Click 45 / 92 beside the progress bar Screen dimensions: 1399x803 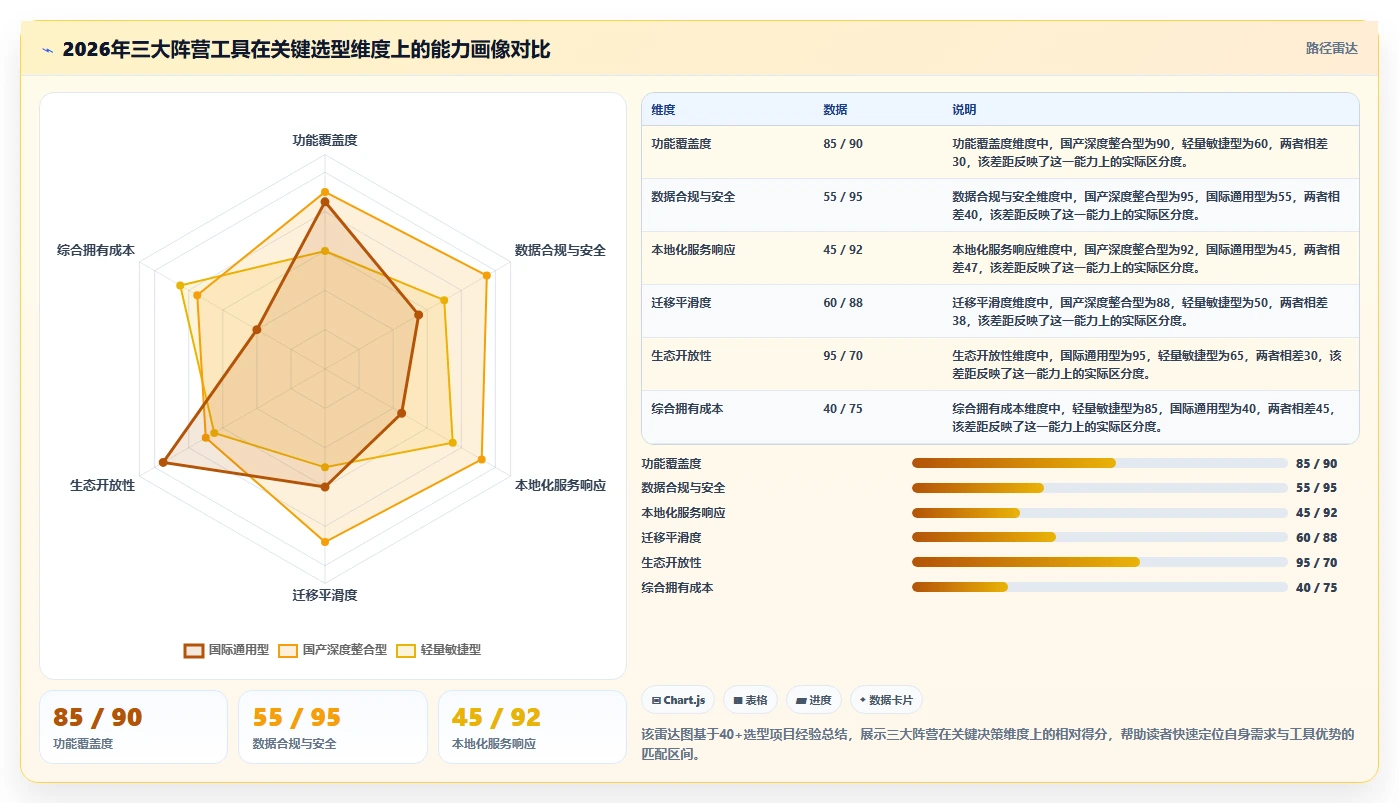[x=1316, y=513]
